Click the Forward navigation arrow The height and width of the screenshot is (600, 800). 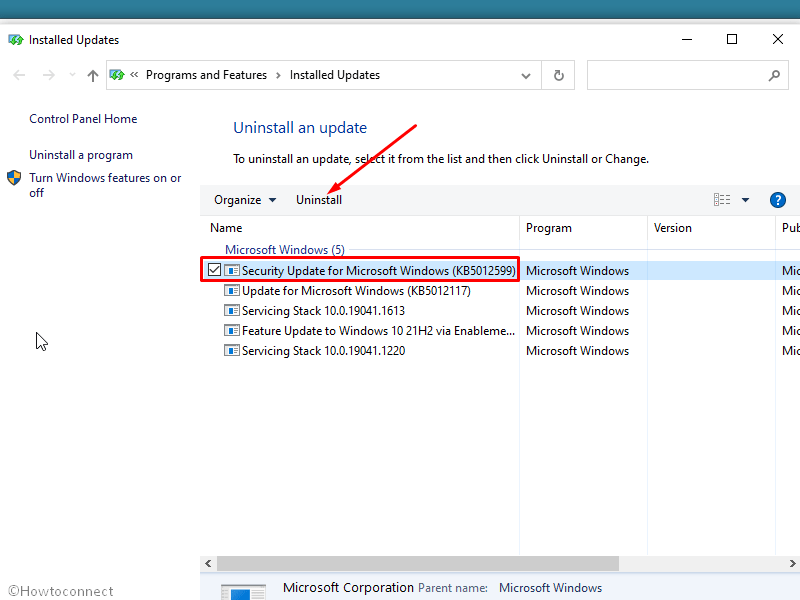pyautogui.click(x=48, y=76)
